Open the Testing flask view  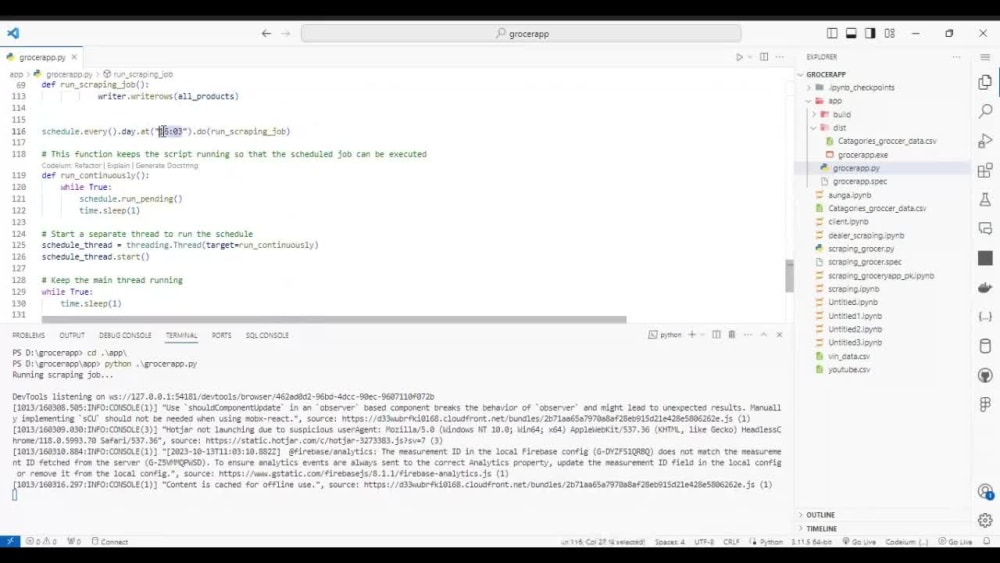tap(985, 200)
